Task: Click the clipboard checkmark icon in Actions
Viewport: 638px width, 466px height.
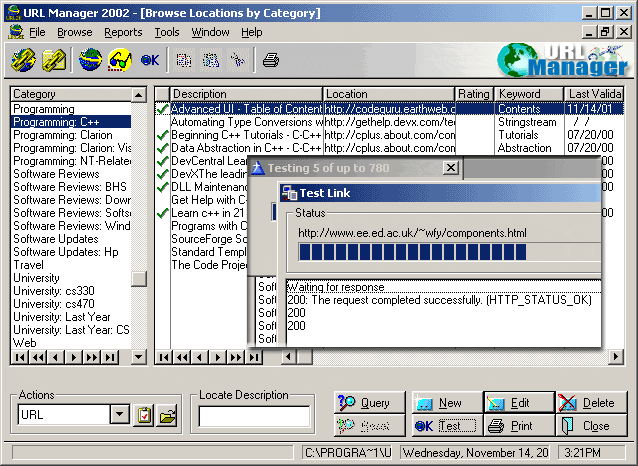Action: point(144,415)
